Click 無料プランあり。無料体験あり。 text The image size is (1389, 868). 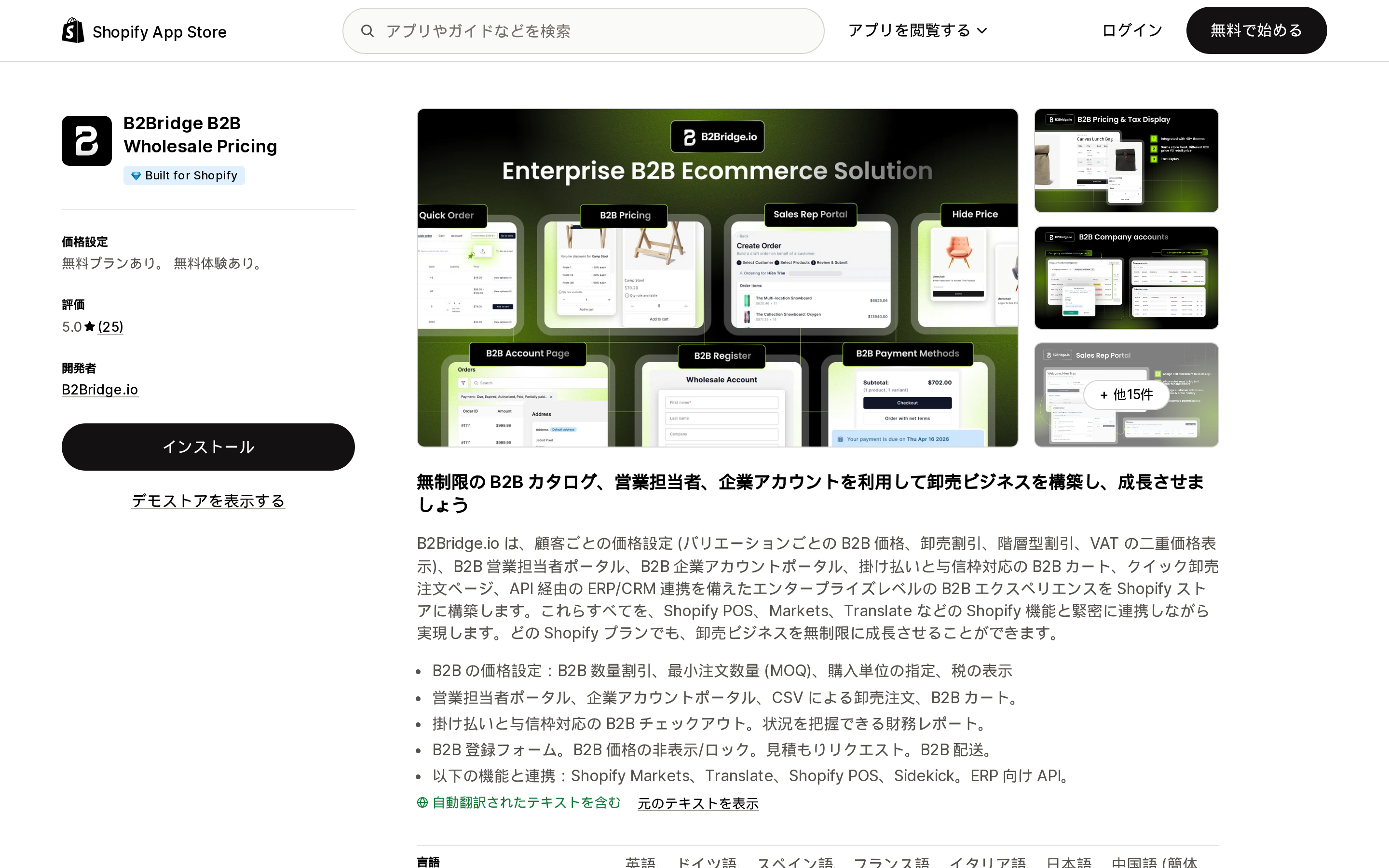(163, 263)
